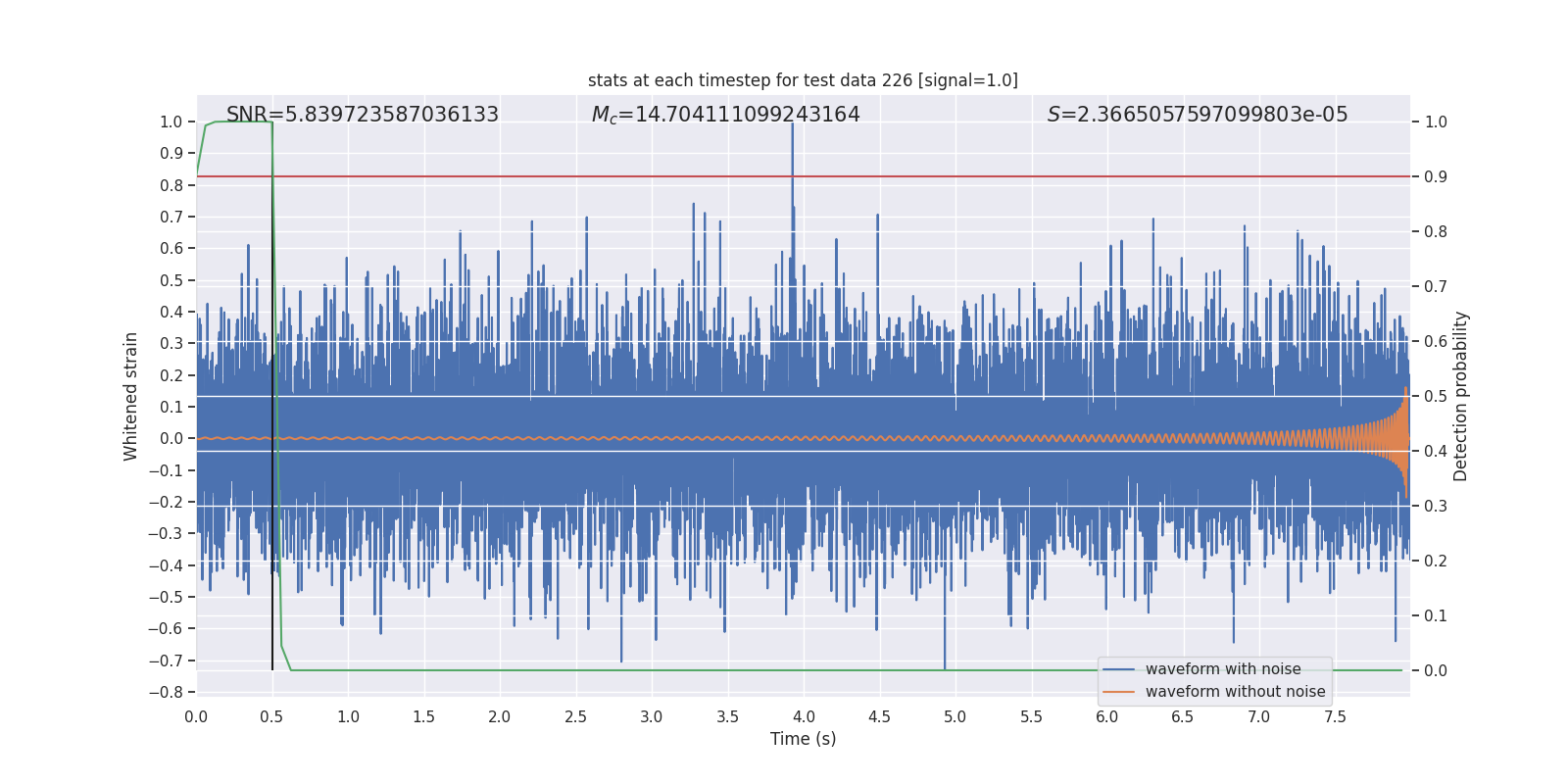This screenshot has height=784, width=1568.
Task: Select the 0.1 Detection probability tick label
Action: click(1436, 615)
